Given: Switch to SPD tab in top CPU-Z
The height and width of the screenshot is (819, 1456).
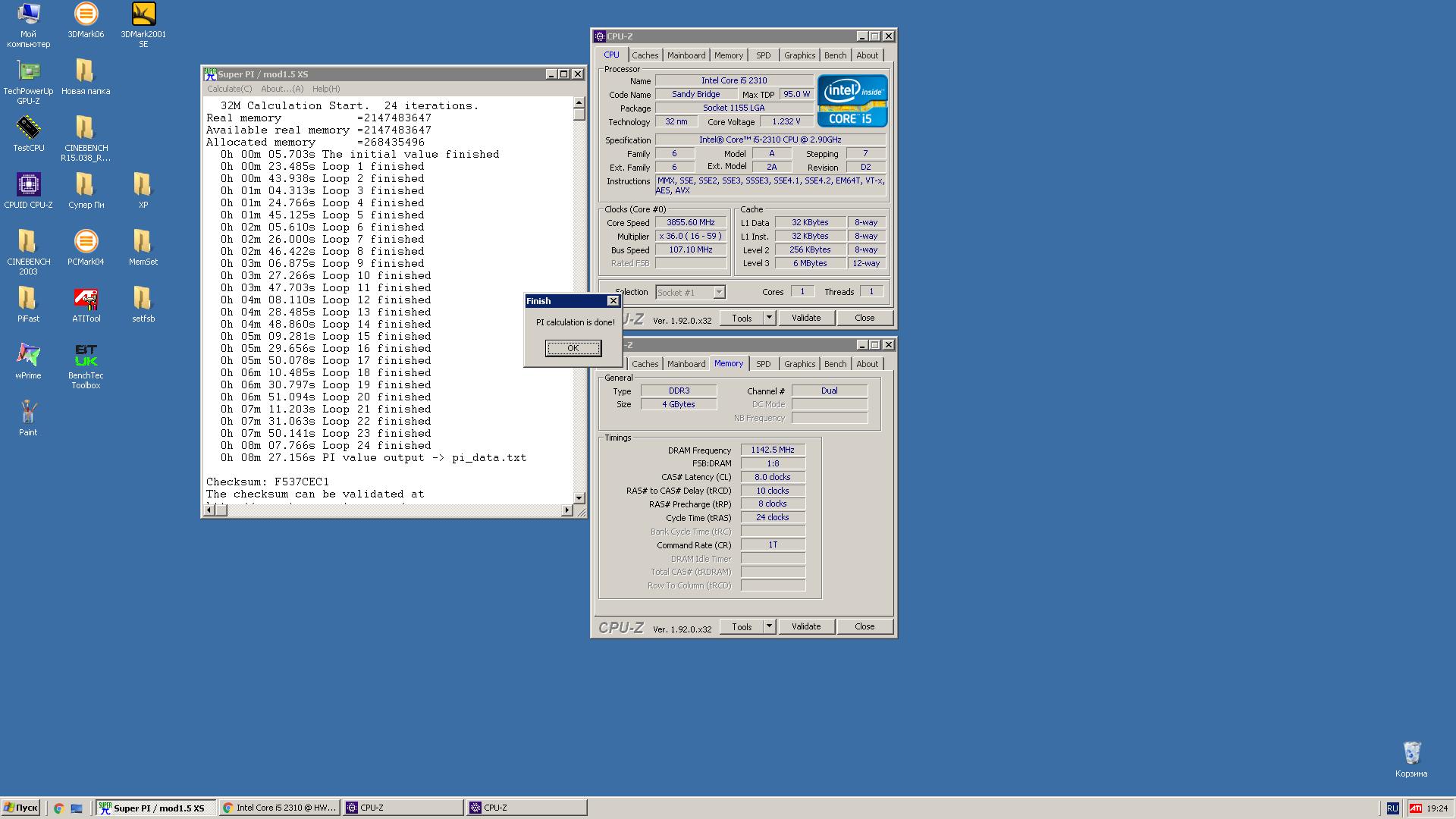Looking at the screenshot, I should click(x=764, y=55).
